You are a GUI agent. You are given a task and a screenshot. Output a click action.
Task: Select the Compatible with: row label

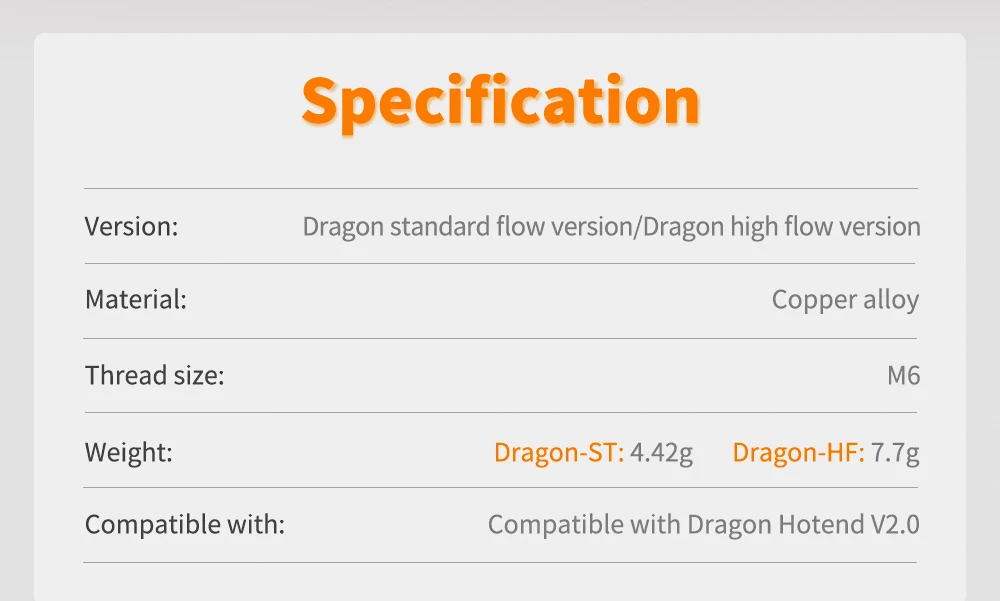coord(185,524)
